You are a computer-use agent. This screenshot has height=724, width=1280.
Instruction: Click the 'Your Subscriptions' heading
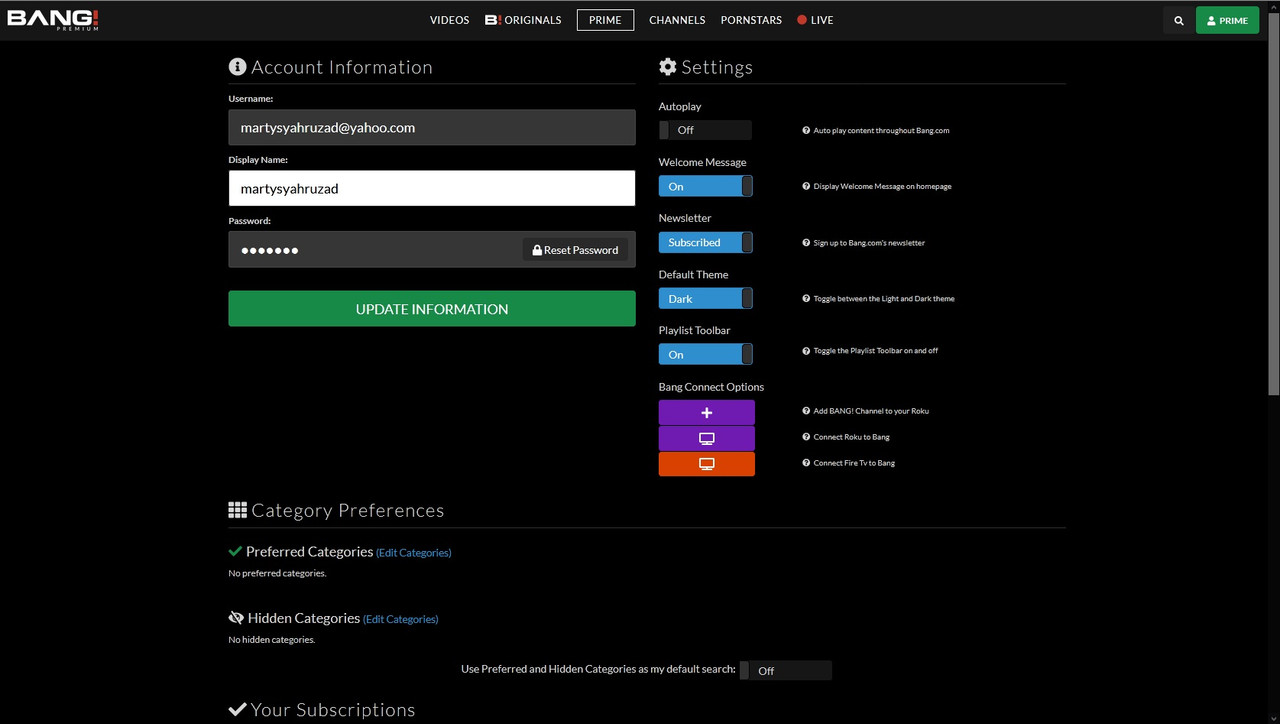(333, 709)
